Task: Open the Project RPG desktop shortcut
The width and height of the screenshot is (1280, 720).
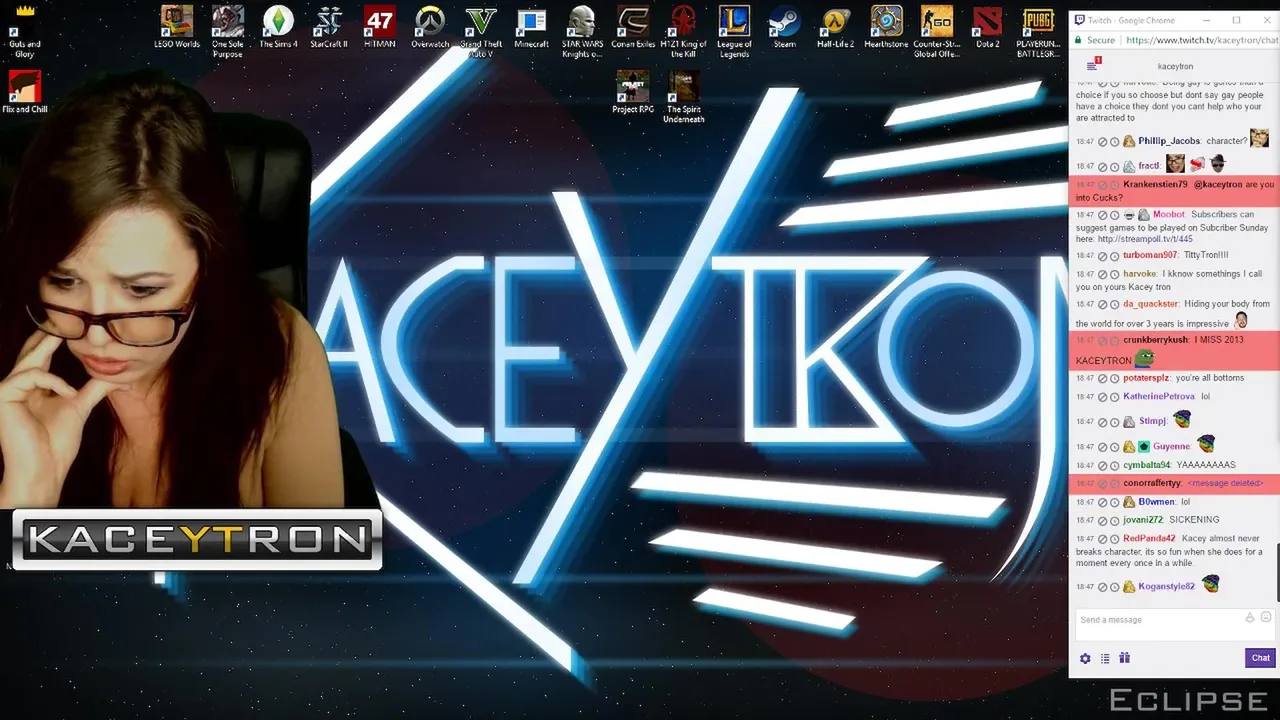Action: tap(633, 93)
